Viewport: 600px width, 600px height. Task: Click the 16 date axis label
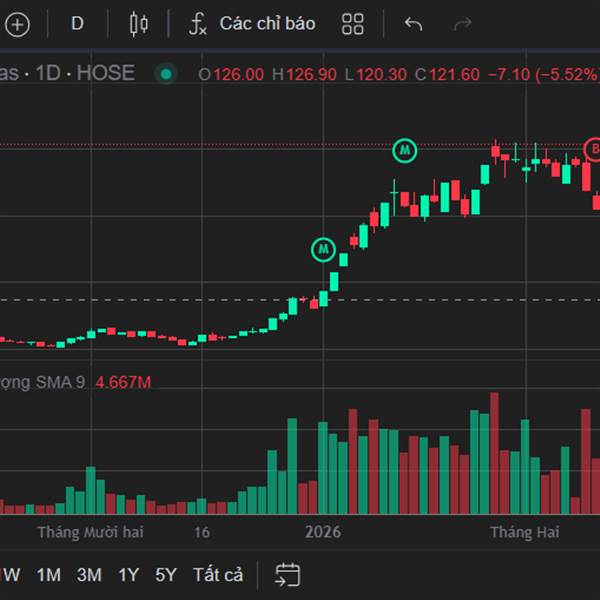(x=202, y=532)
